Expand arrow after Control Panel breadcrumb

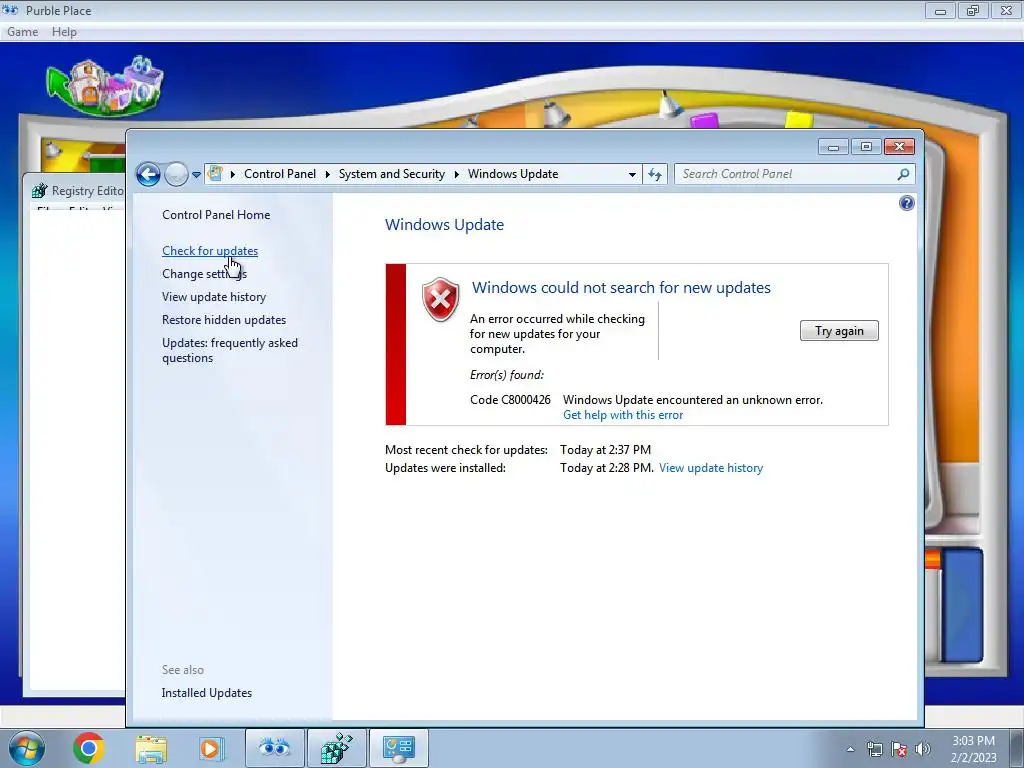click(327, 174)
